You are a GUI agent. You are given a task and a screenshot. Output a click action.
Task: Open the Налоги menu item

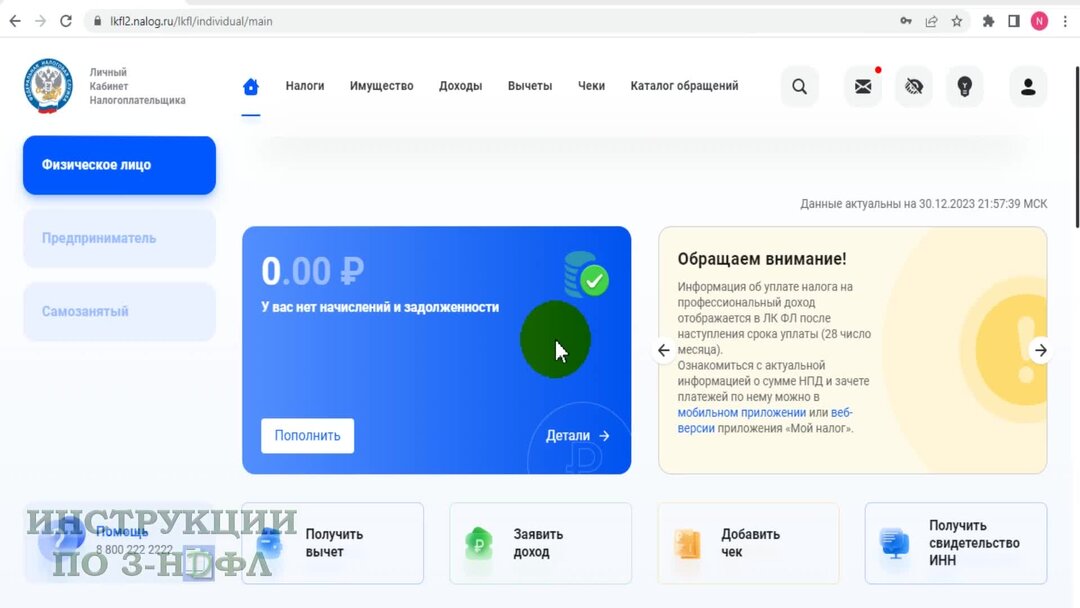click(305, 86)
